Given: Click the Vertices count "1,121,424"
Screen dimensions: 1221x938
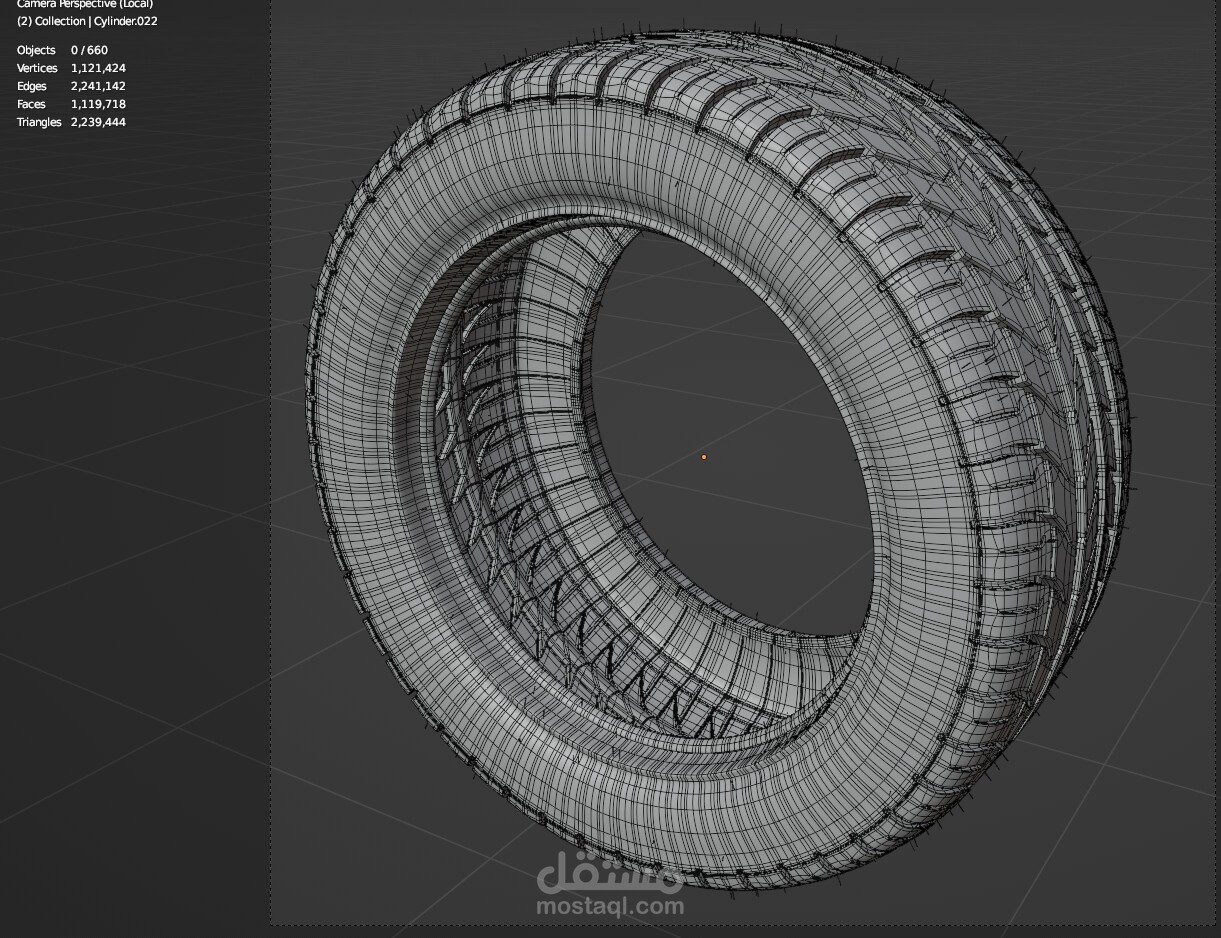Looking at the screenshot, I should (98, 68).
